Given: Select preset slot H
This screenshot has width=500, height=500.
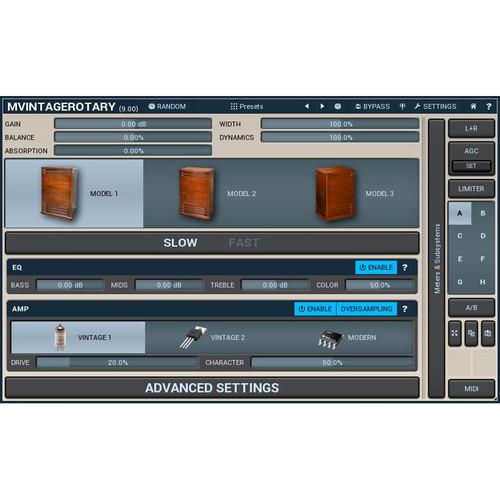Looking at the screenshot, I should point(483,282).
